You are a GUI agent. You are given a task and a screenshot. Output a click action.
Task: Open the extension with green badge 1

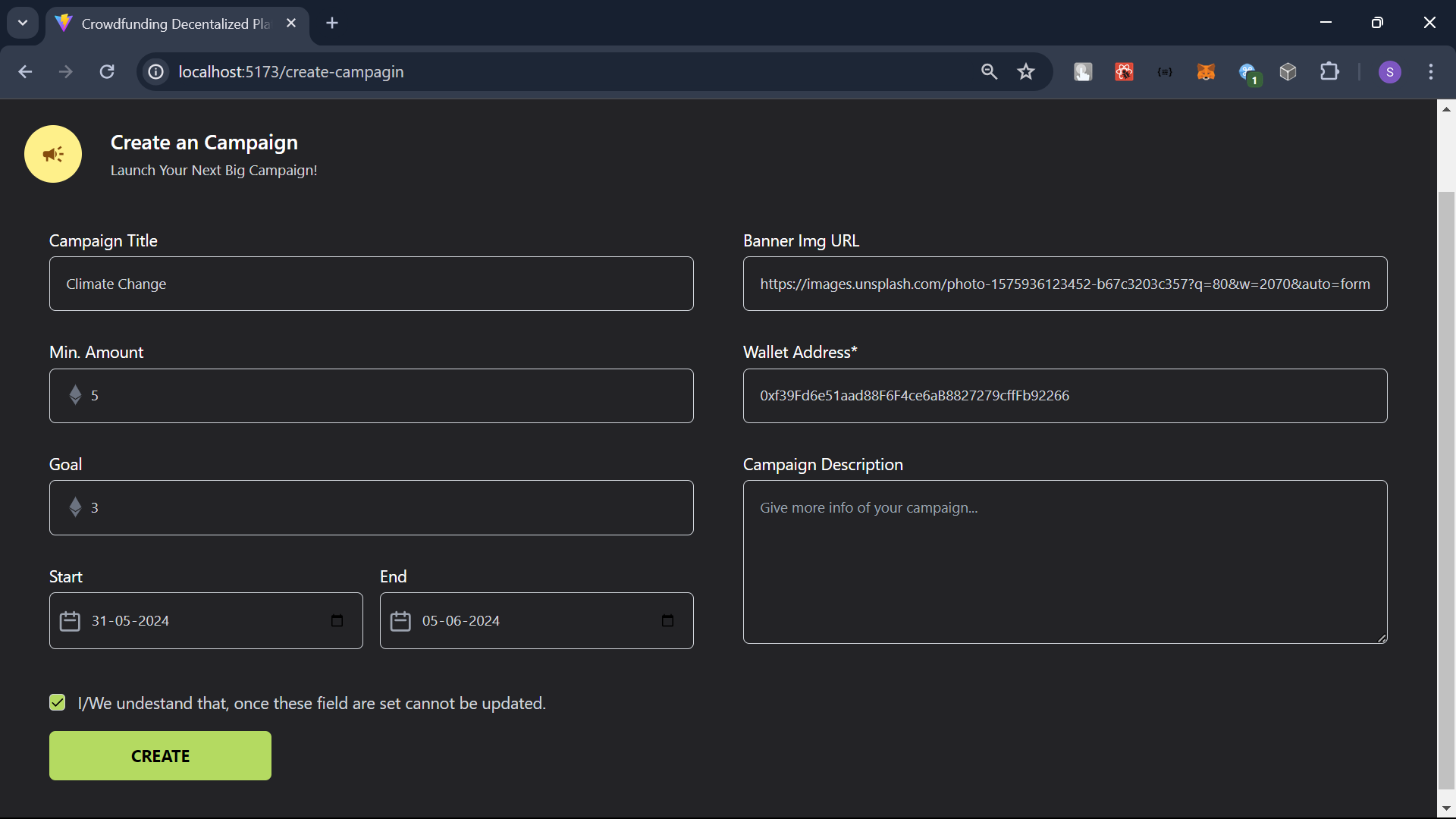point(1249,74)
